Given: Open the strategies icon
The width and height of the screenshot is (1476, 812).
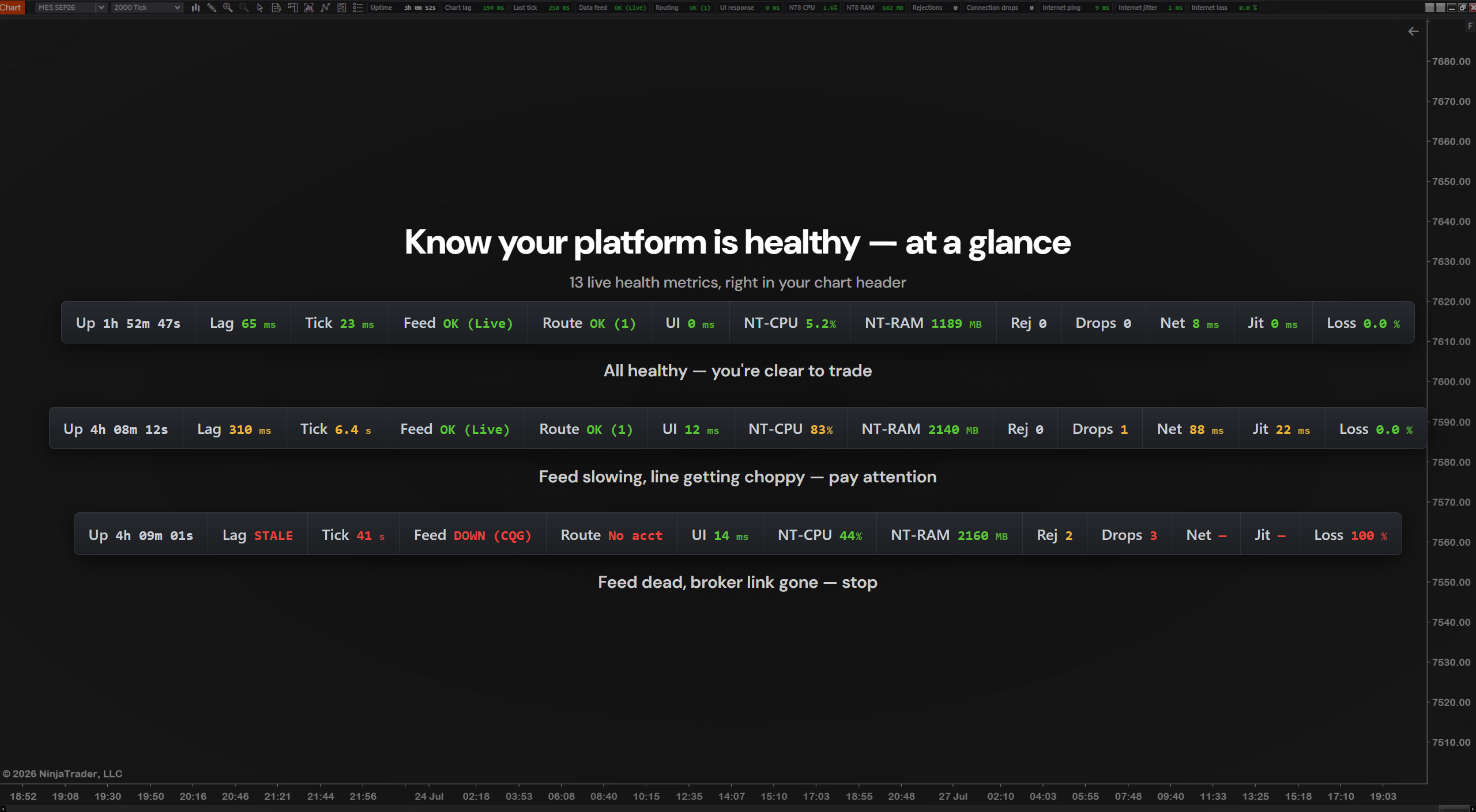Looking at the screenshot, I should pyautogui.click(x=341, y=7).
